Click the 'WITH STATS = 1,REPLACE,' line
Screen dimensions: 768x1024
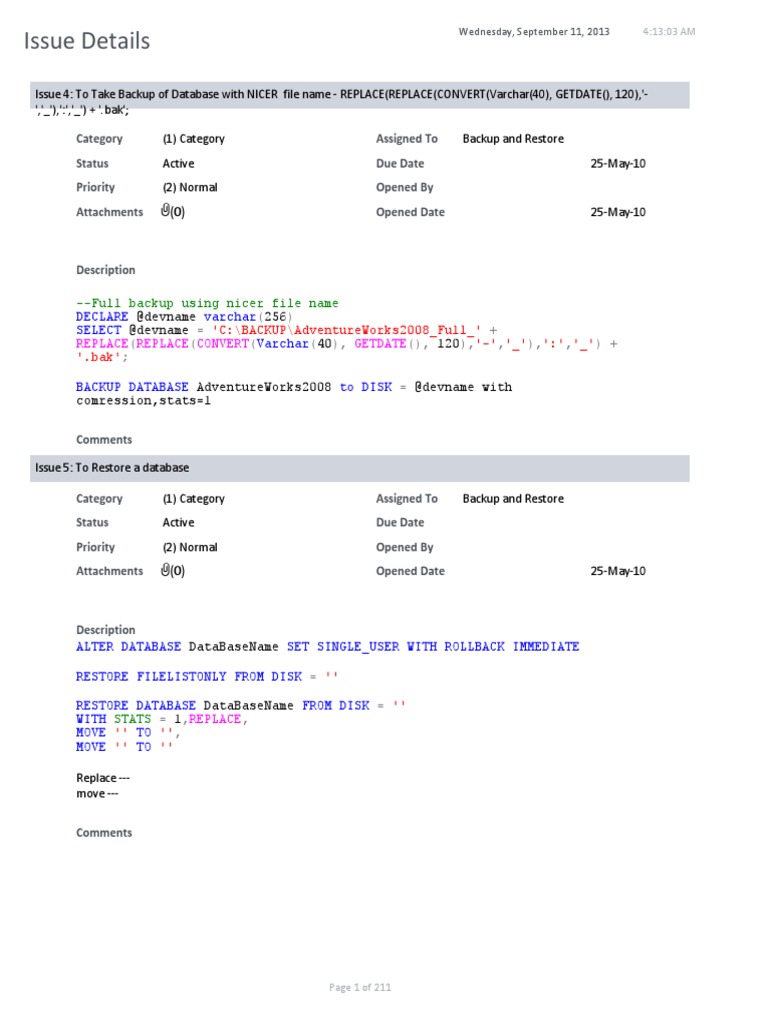162,719
